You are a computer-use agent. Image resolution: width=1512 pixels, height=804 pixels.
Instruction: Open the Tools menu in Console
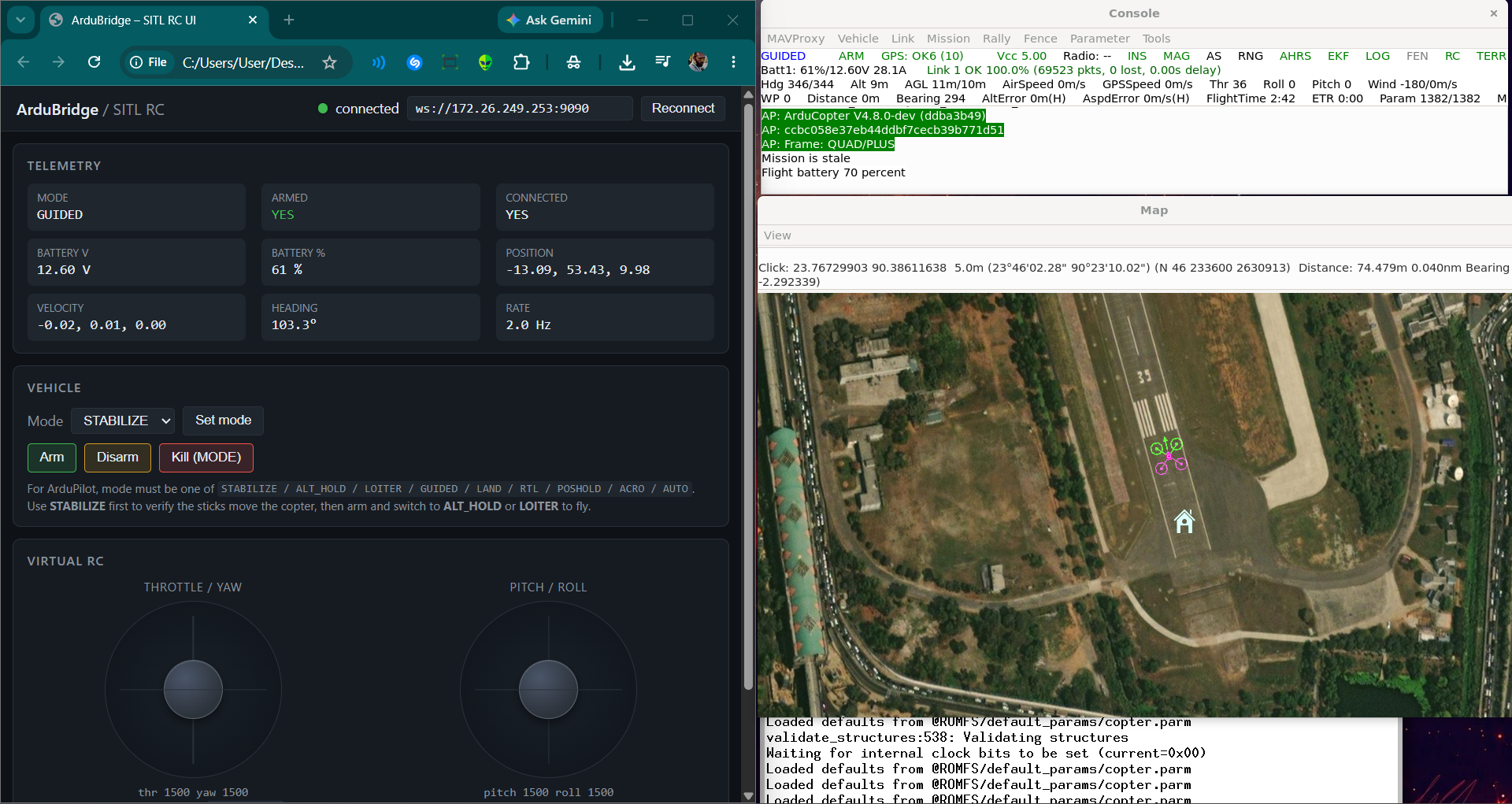click(x=1156, y=39)
